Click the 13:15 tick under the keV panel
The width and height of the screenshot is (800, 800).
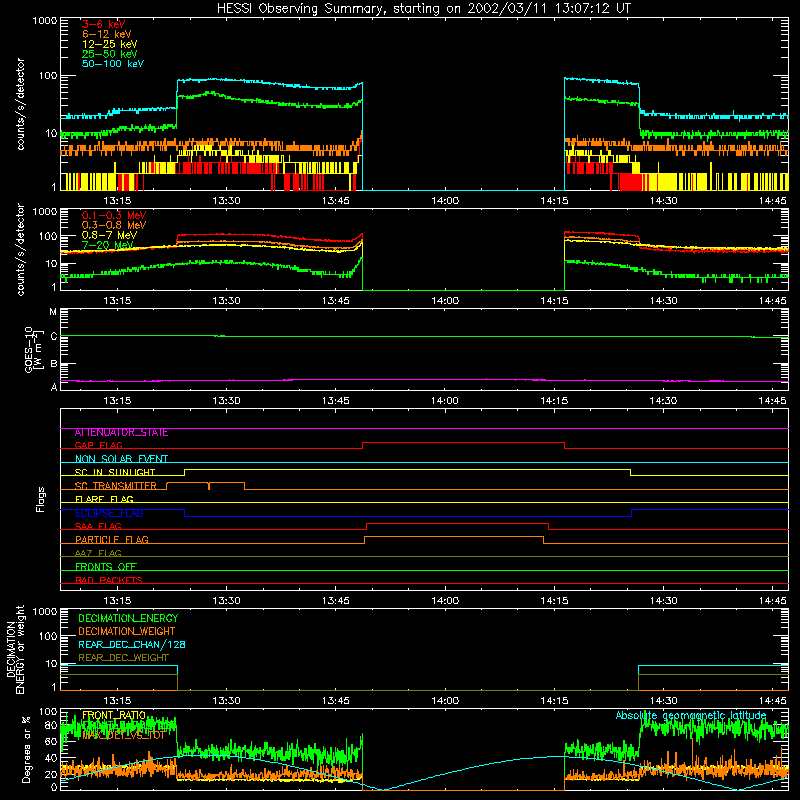coord(117,201)
